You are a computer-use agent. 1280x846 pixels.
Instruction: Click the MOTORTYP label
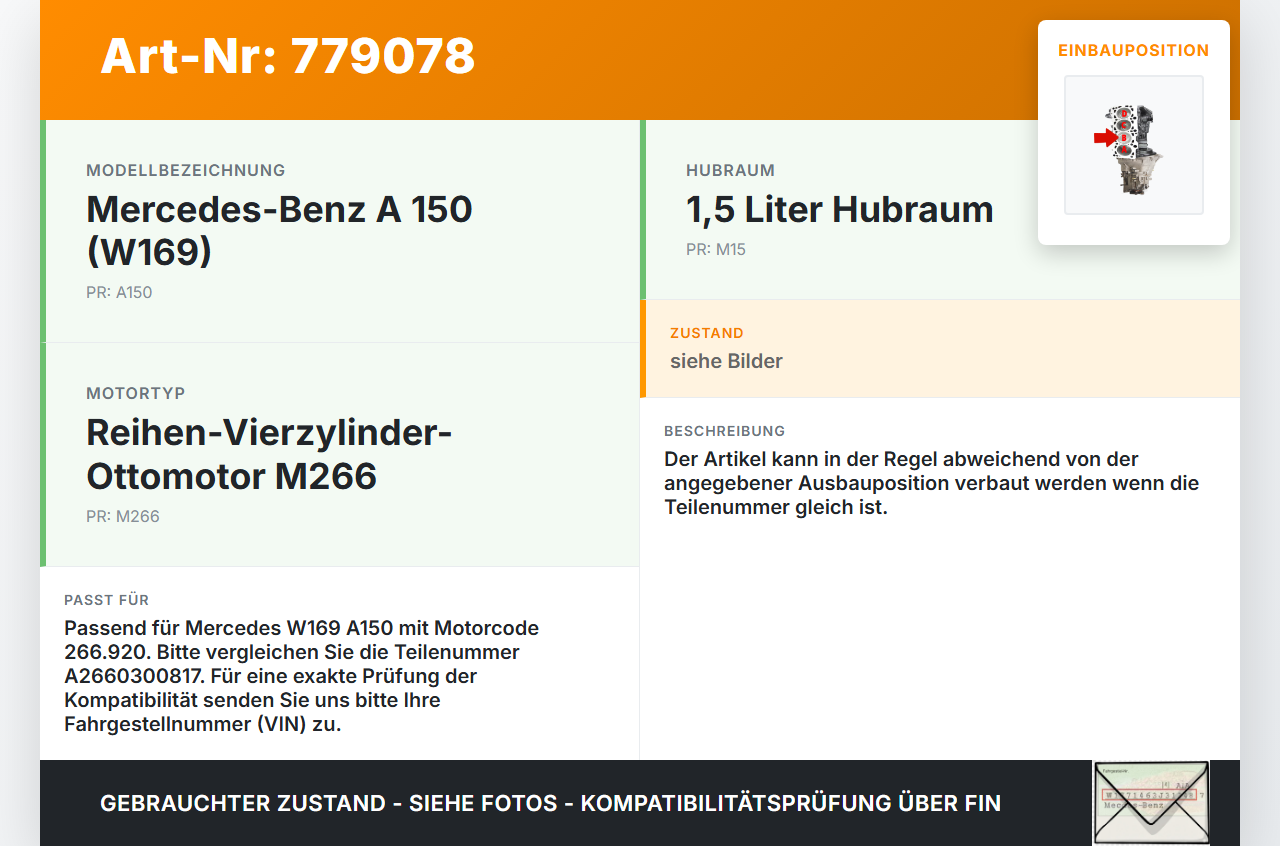(136, 393)
